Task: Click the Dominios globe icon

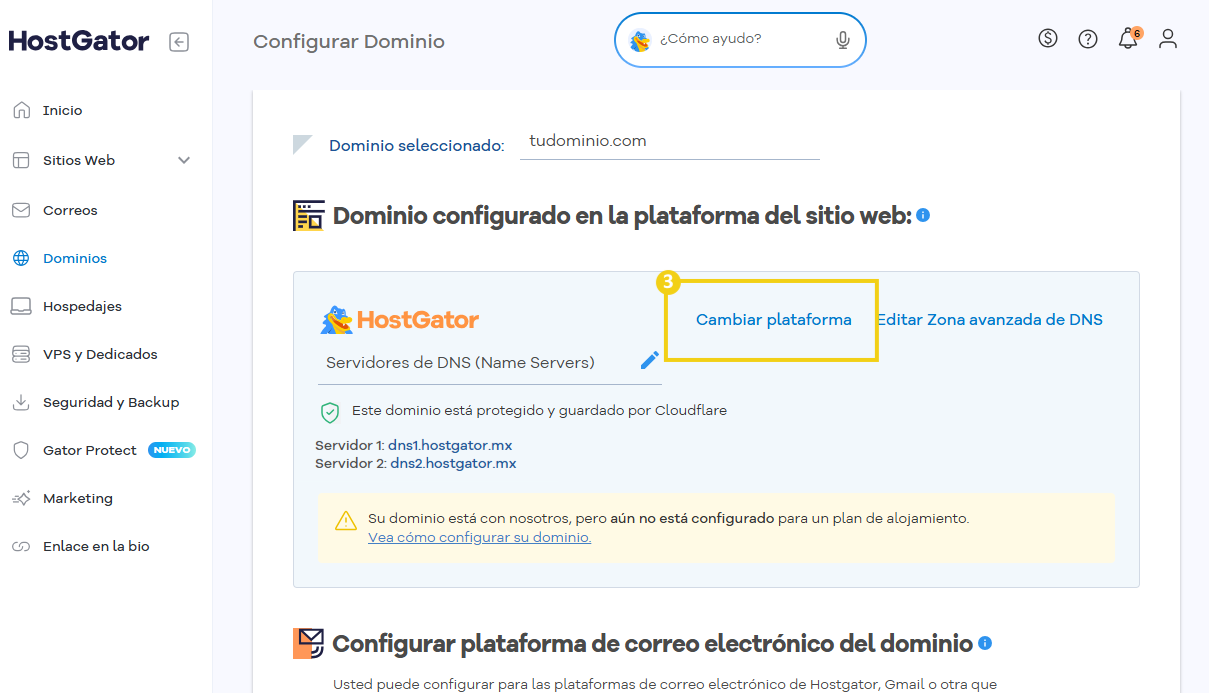Action: click(21, 258)
